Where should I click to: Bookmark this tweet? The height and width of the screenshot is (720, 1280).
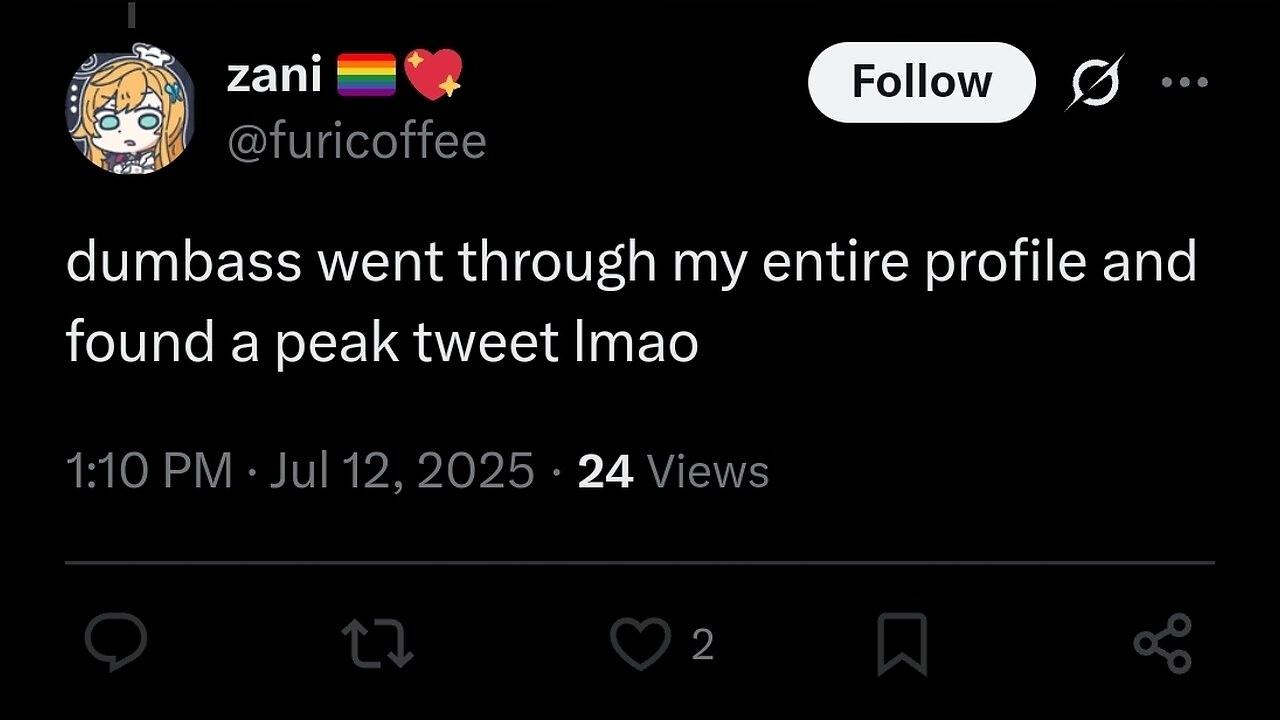click(902, 644)
